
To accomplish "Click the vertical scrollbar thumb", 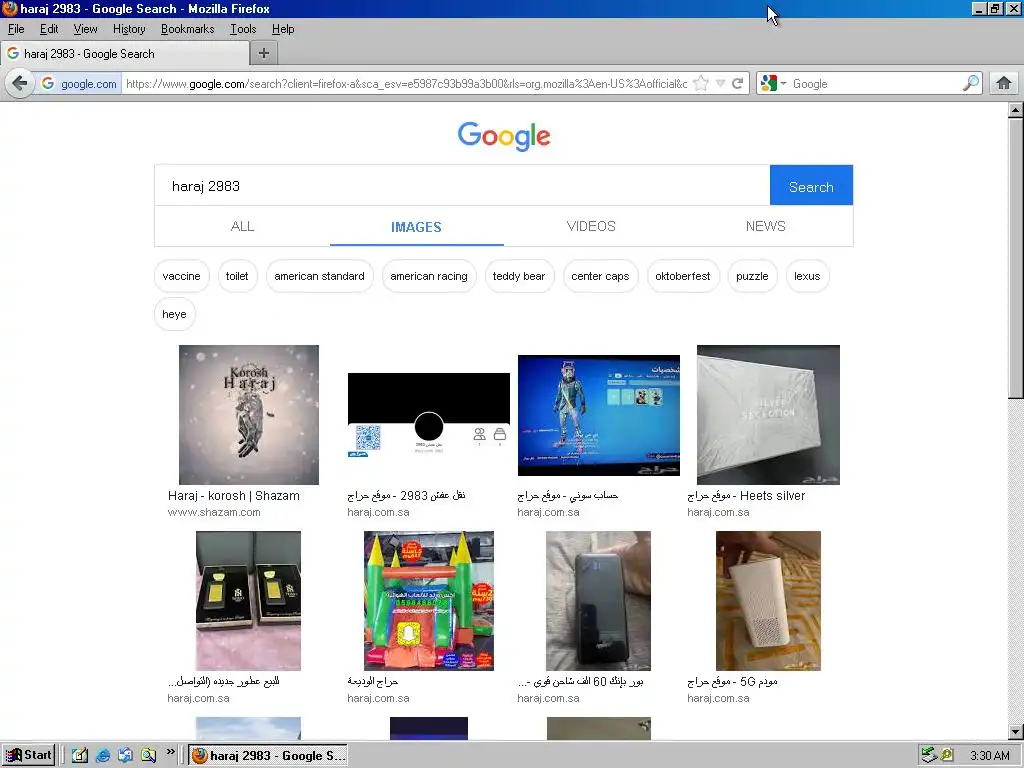I will (1015, 258).
